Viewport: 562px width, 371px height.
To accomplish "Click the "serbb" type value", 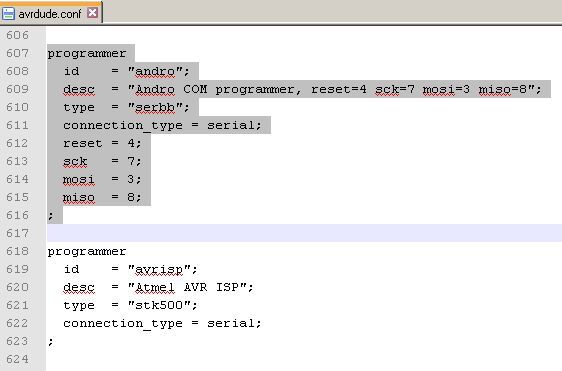I will tap(155, 107).
